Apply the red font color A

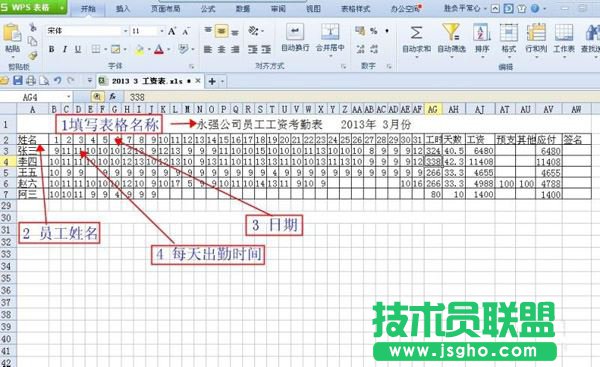pos(159,49)
